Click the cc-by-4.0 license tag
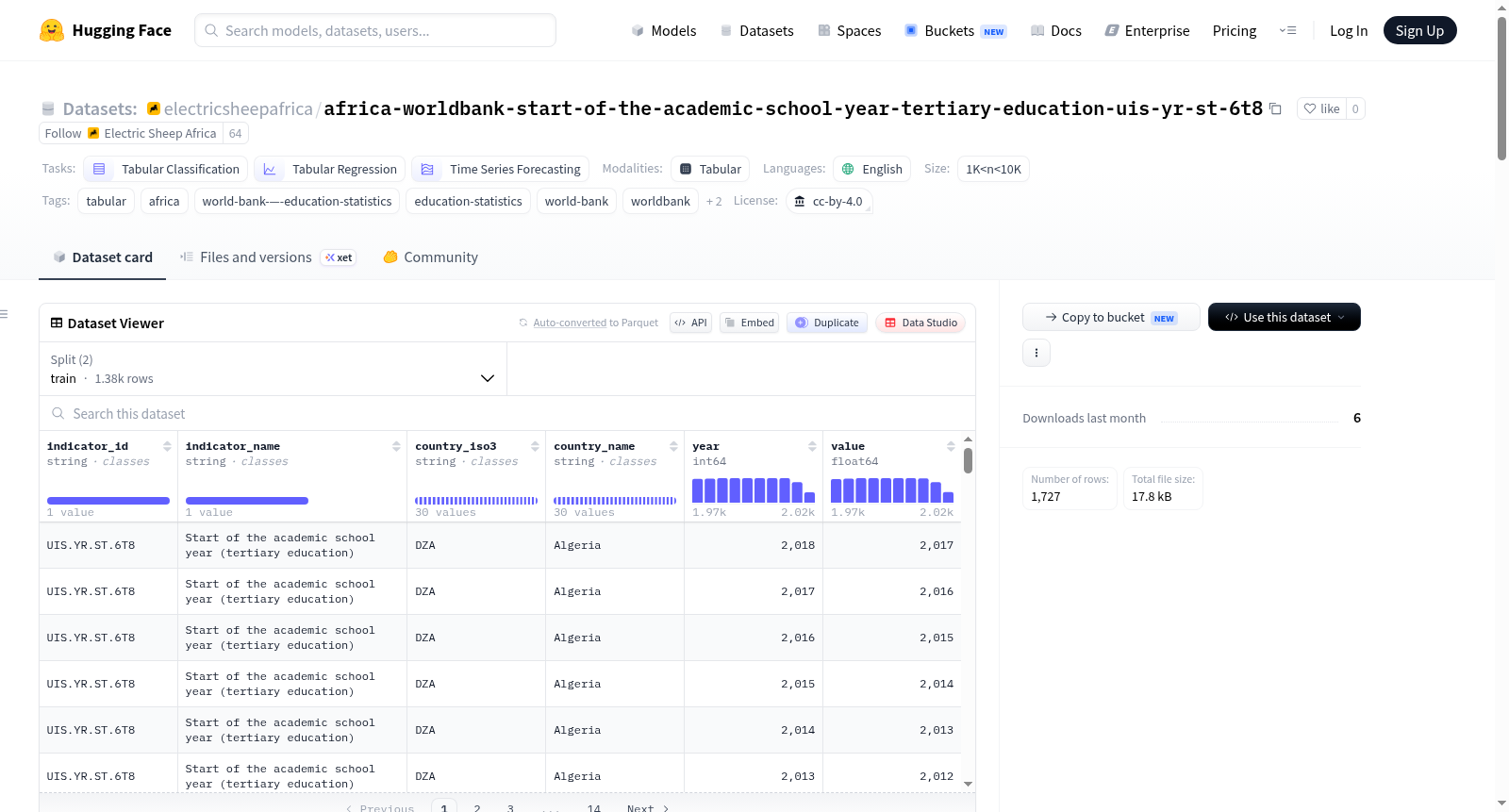This screenshot has width=1509, height=812. 829,201
